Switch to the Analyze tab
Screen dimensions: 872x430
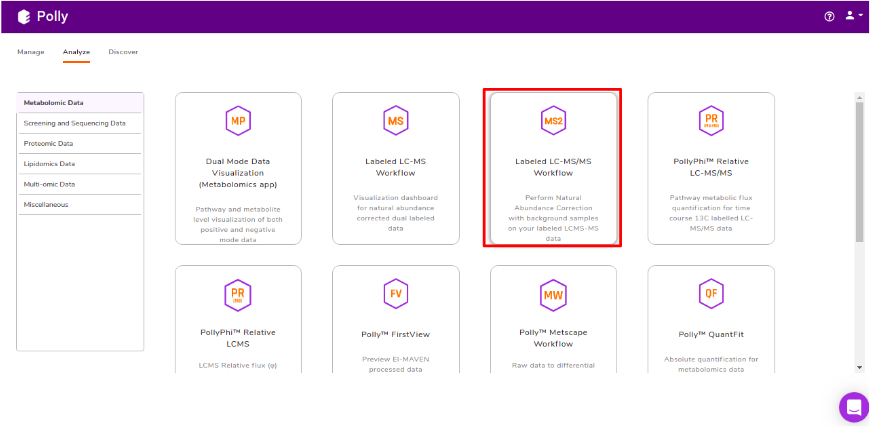76,52
